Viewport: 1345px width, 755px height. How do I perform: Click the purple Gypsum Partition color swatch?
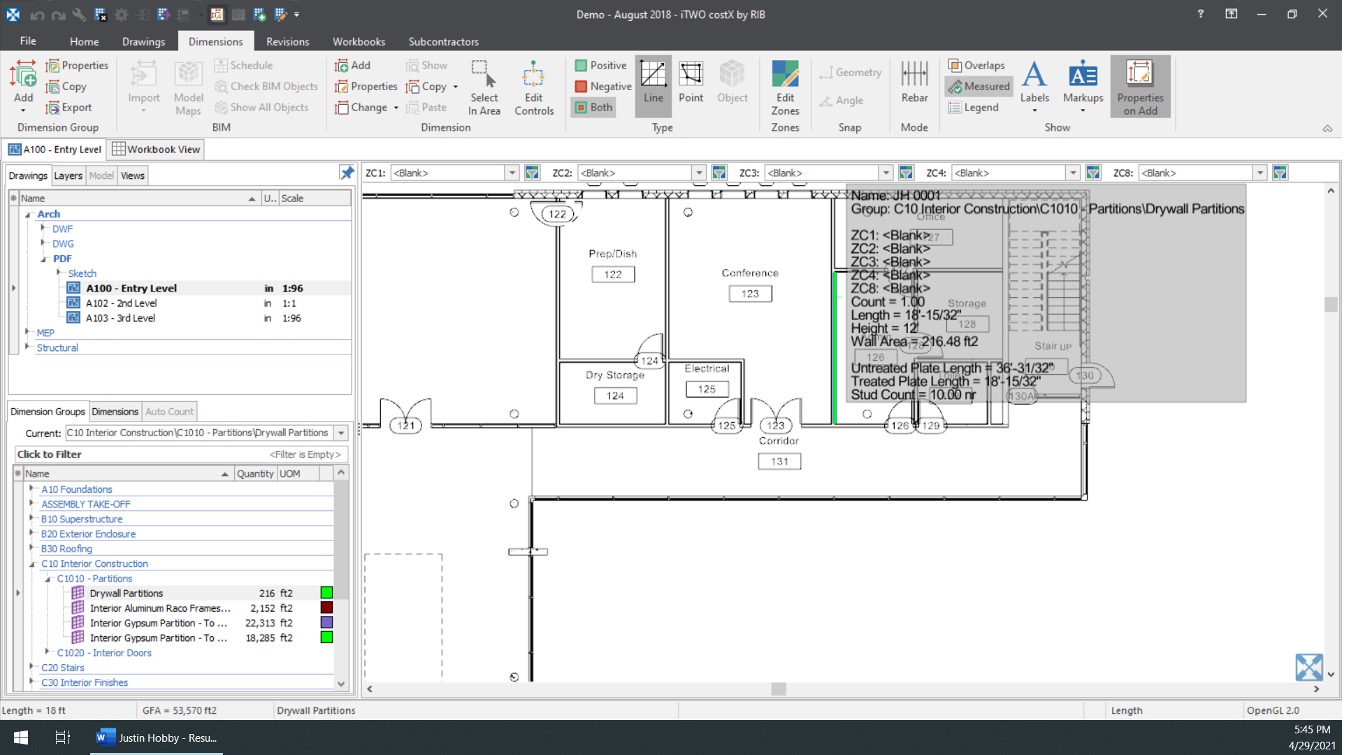[326, 622]
